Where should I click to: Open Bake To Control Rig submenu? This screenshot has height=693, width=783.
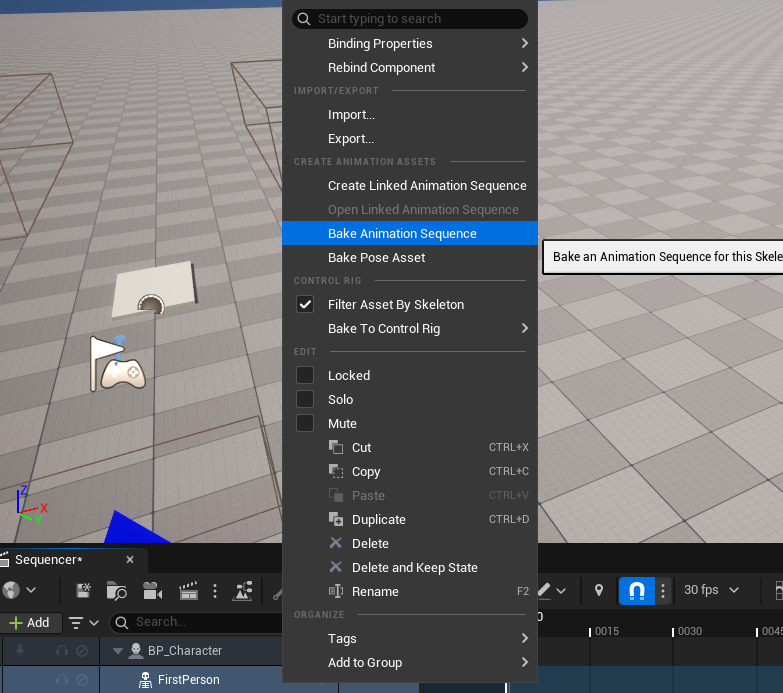click(x=409, y=329)
